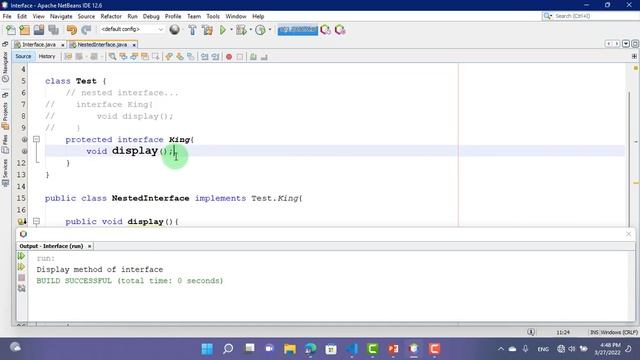Click the Save All toolbar icon

click(53, 30)
